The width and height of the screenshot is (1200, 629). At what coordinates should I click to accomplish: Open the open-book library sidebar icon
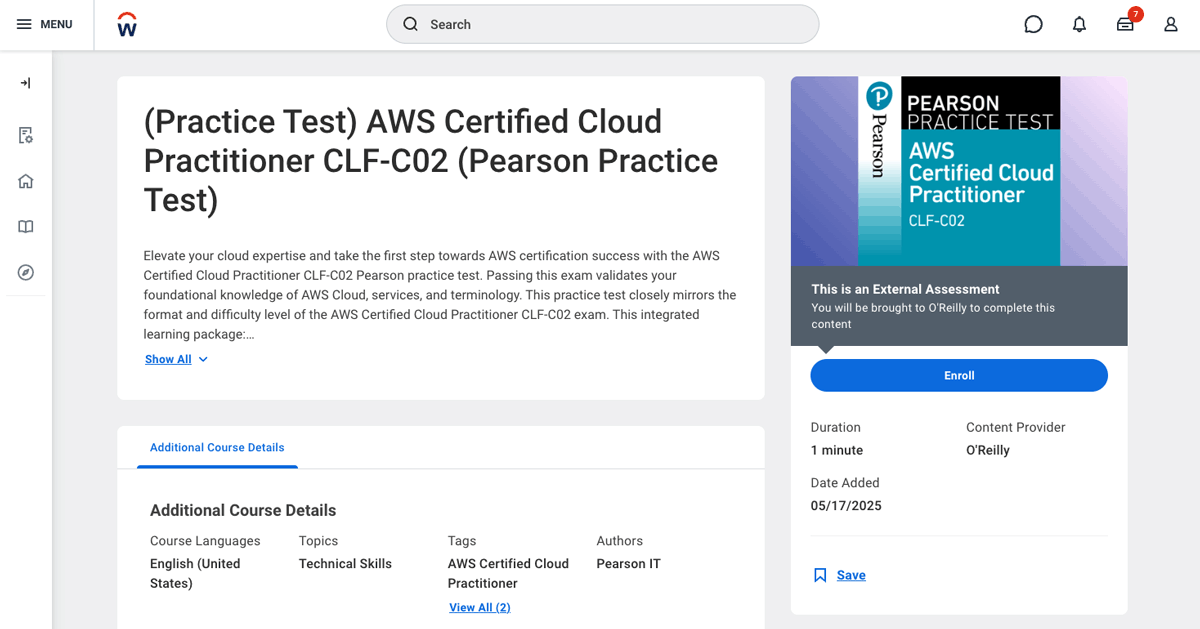[26, 227]
